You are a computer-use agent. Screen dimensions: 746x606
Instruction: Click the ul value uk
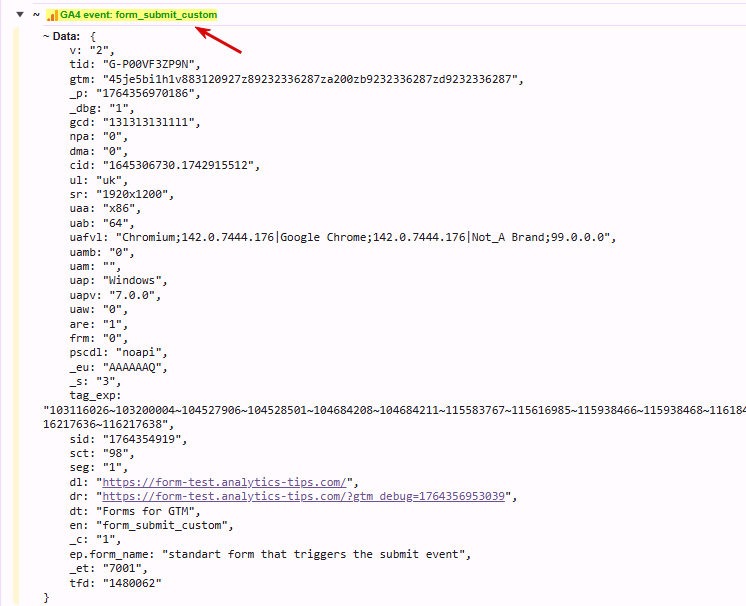coord(109,180)
